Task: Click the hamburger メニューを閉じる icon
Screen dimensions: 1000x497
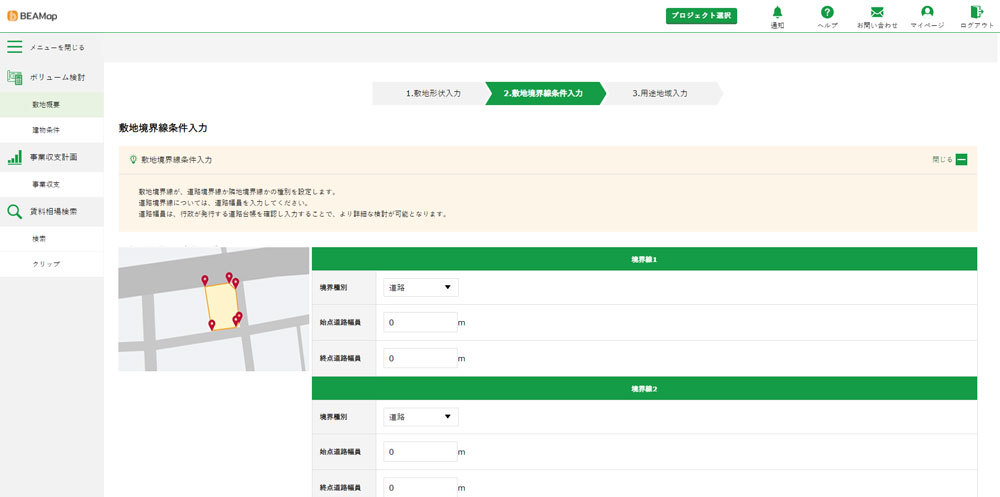Action: pos(15,47)
